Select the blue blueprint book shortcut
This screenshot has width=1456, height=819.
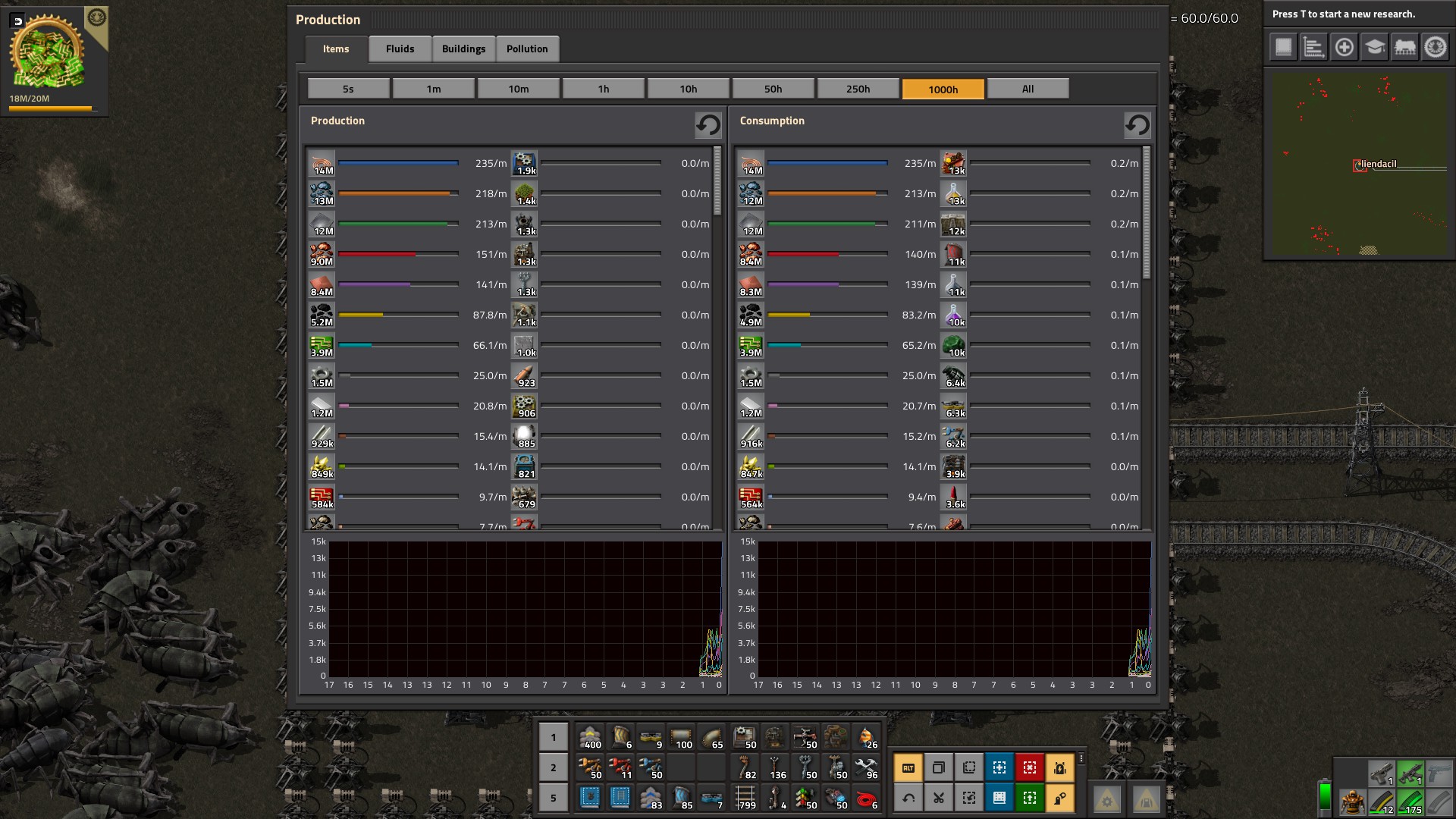999,798
